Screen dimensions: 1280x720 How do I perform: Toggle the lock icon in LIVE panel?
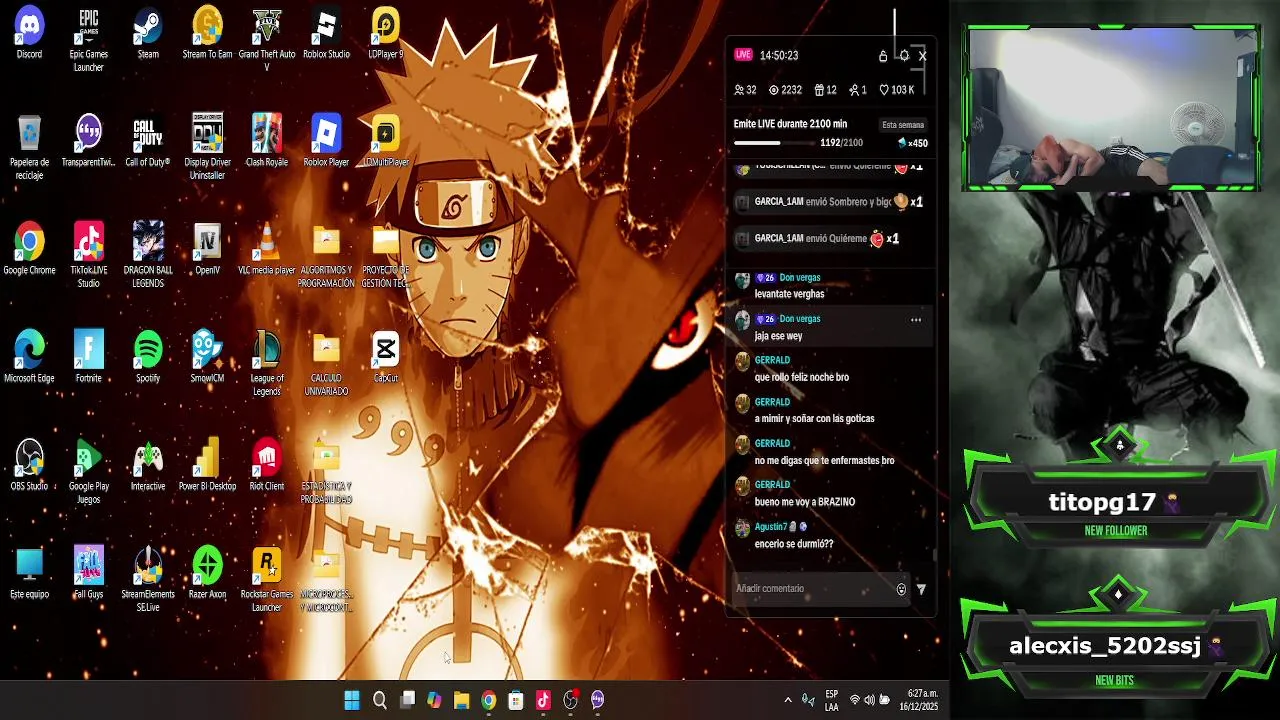pyautogui.click(x=883, y=56)
